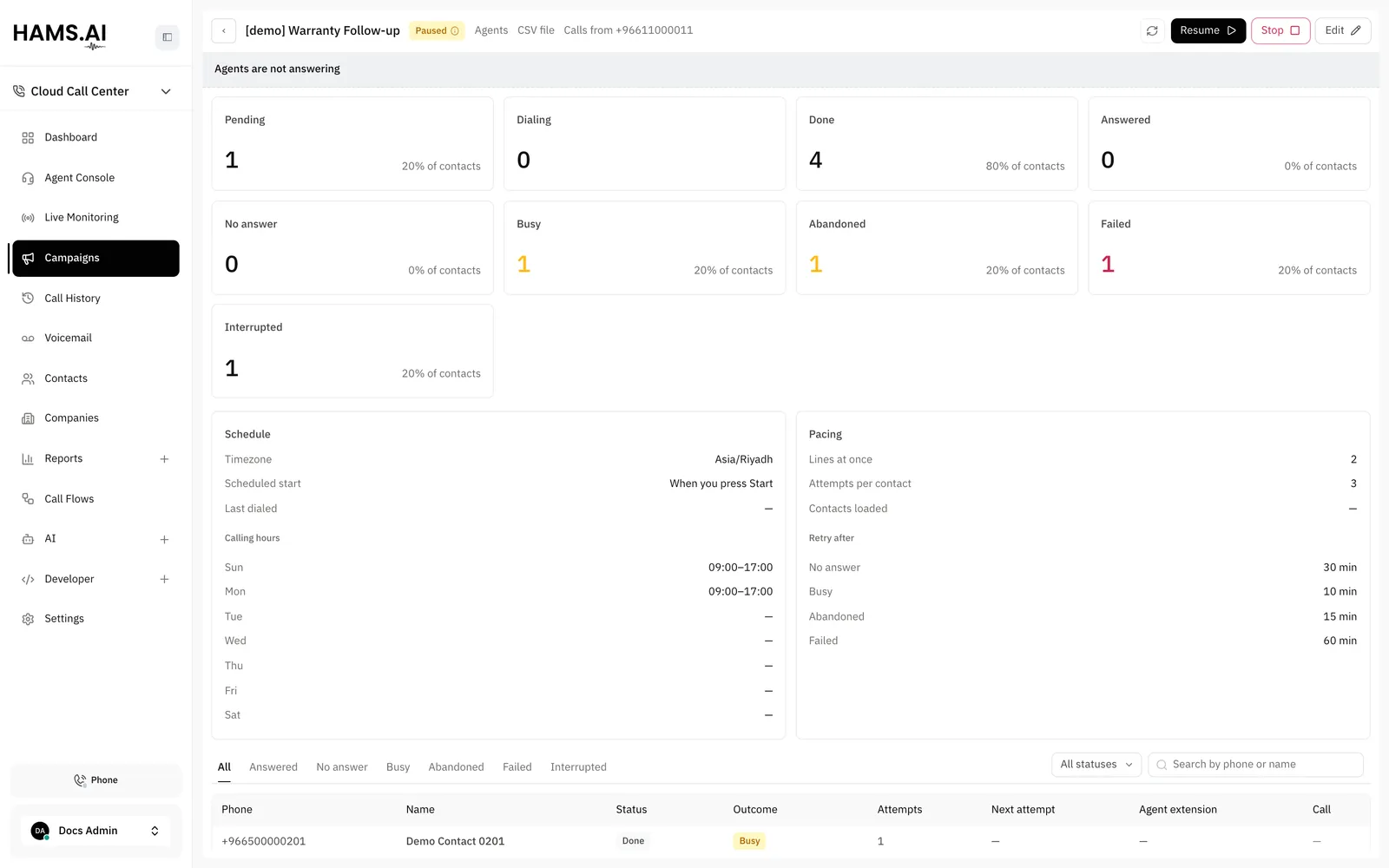Open Voicemail section
The height and width of the screenshot is (868, 1389).
coord(95,339)
